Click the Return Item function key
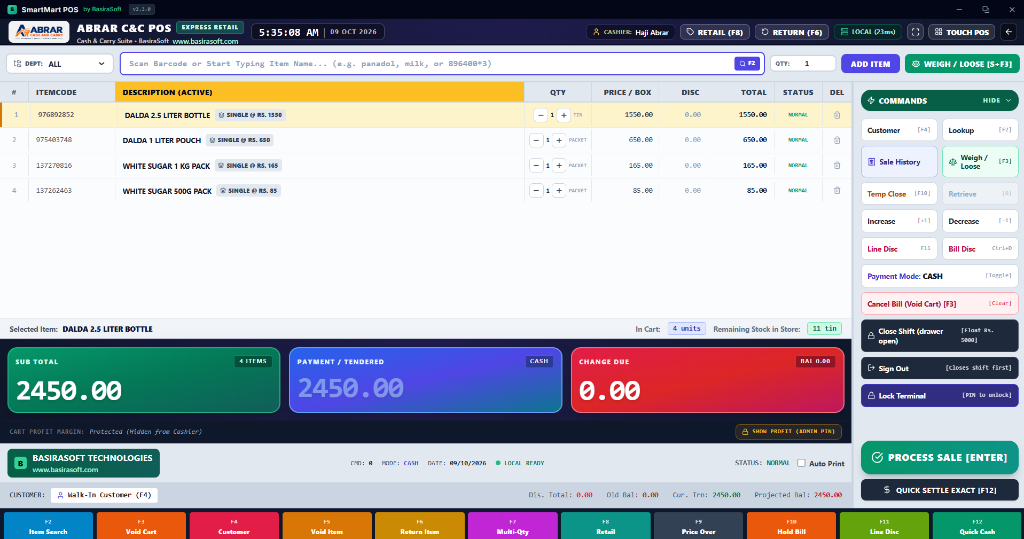 pos(419,527)
